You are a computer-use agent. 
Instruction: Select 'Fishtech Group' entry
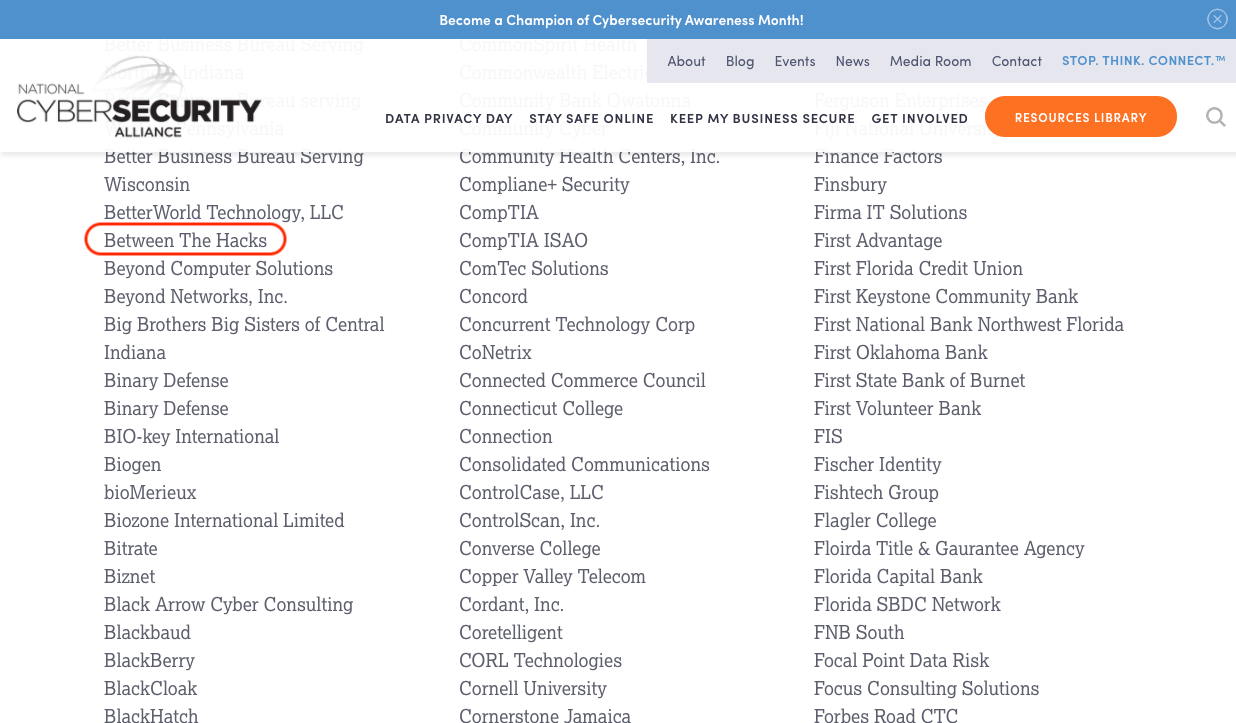[876, 492]
